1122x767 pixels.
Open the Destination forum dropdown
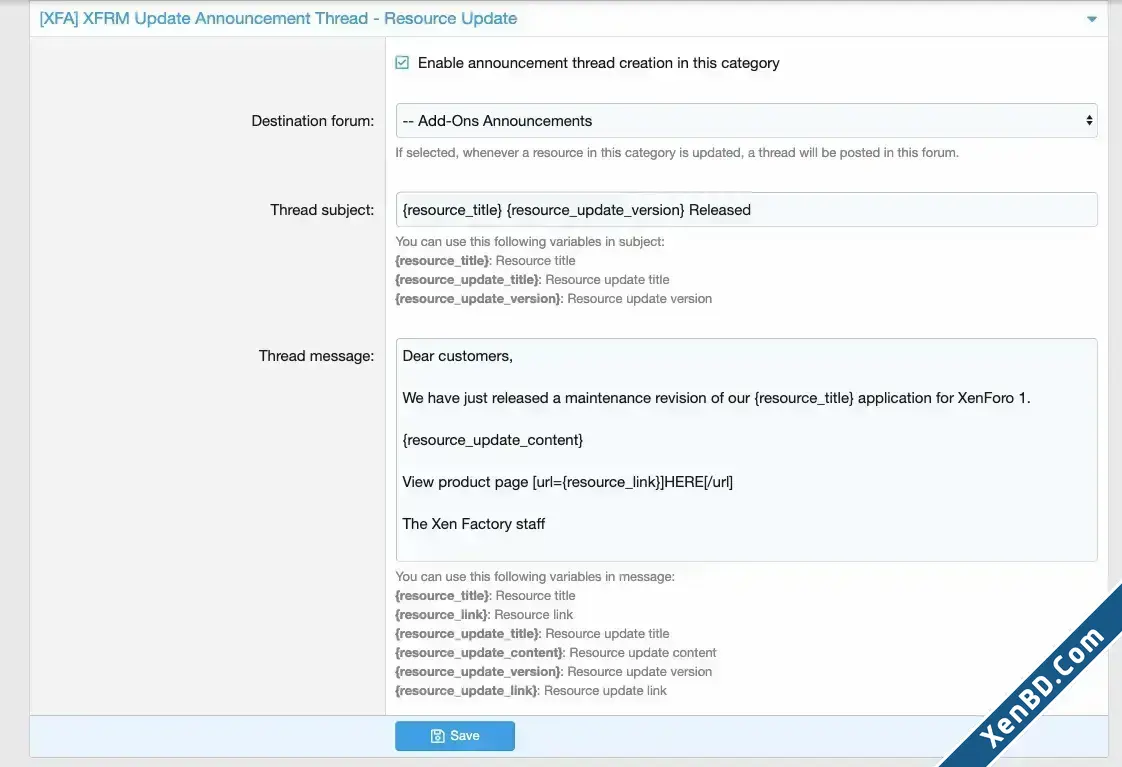tap(746, 121)
